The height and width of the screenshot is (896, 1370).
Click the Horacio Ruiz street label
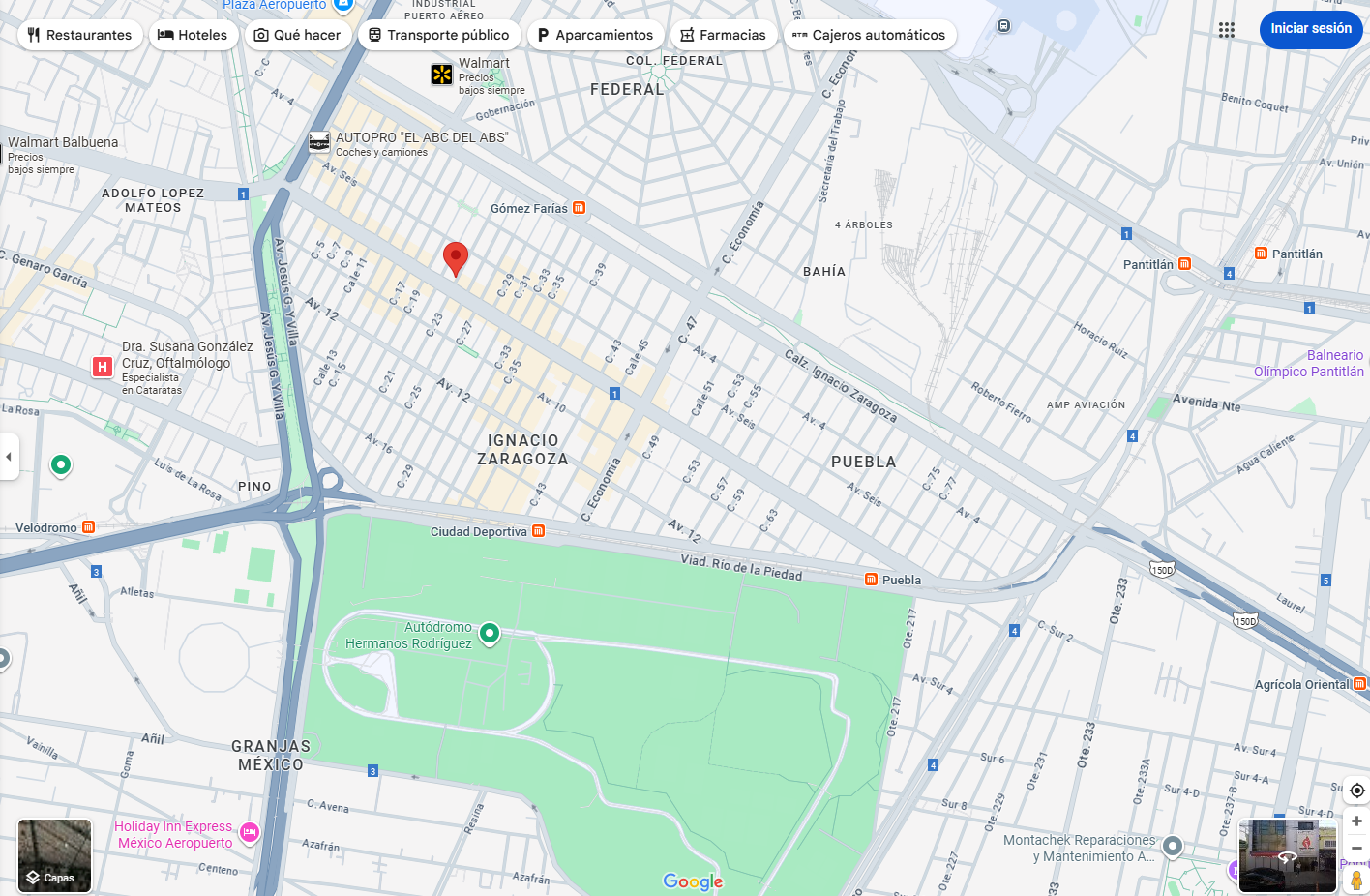click(1100, 341)
